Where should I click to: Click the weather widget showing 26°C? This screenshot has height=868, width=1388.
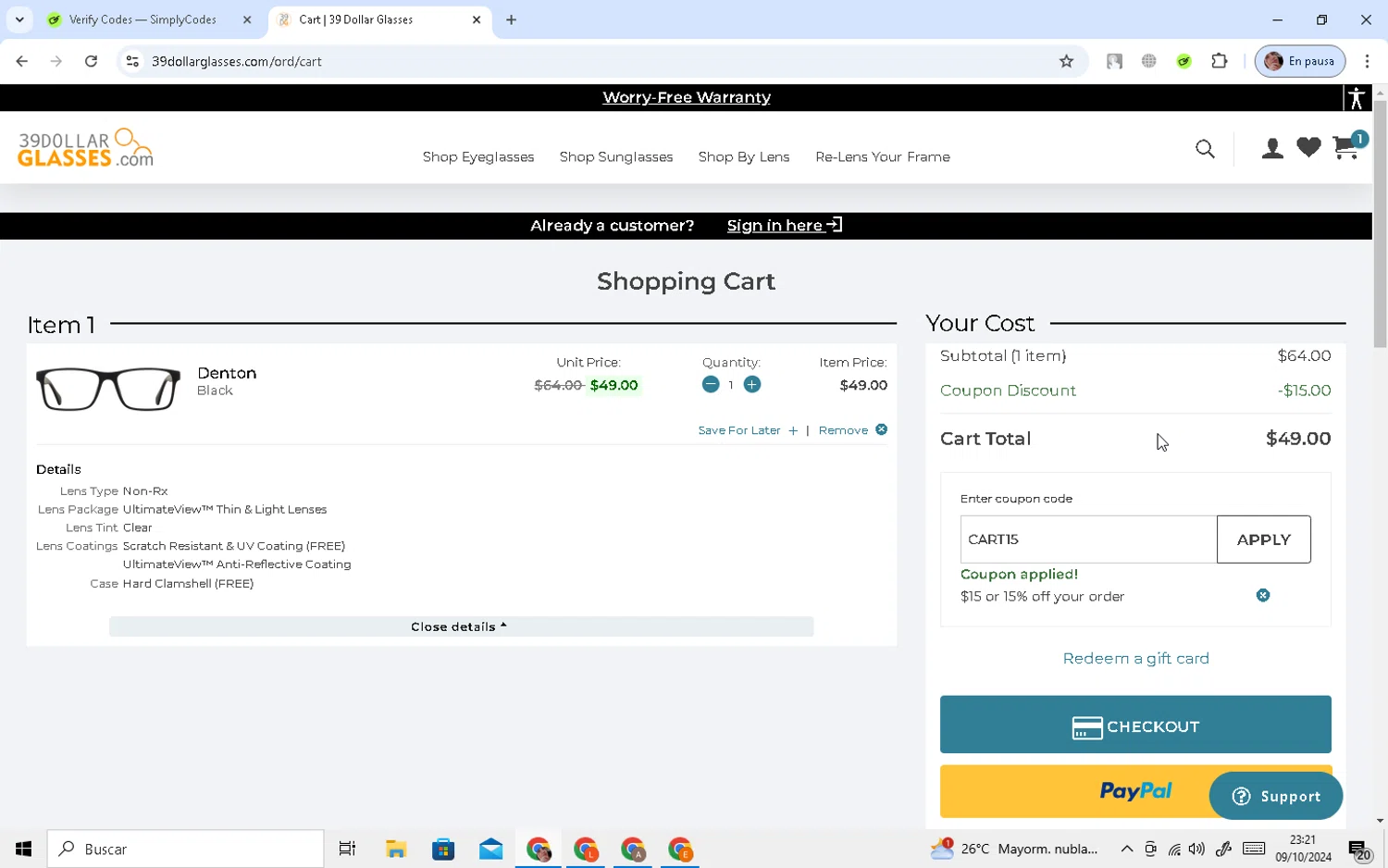click(1014, 849)
